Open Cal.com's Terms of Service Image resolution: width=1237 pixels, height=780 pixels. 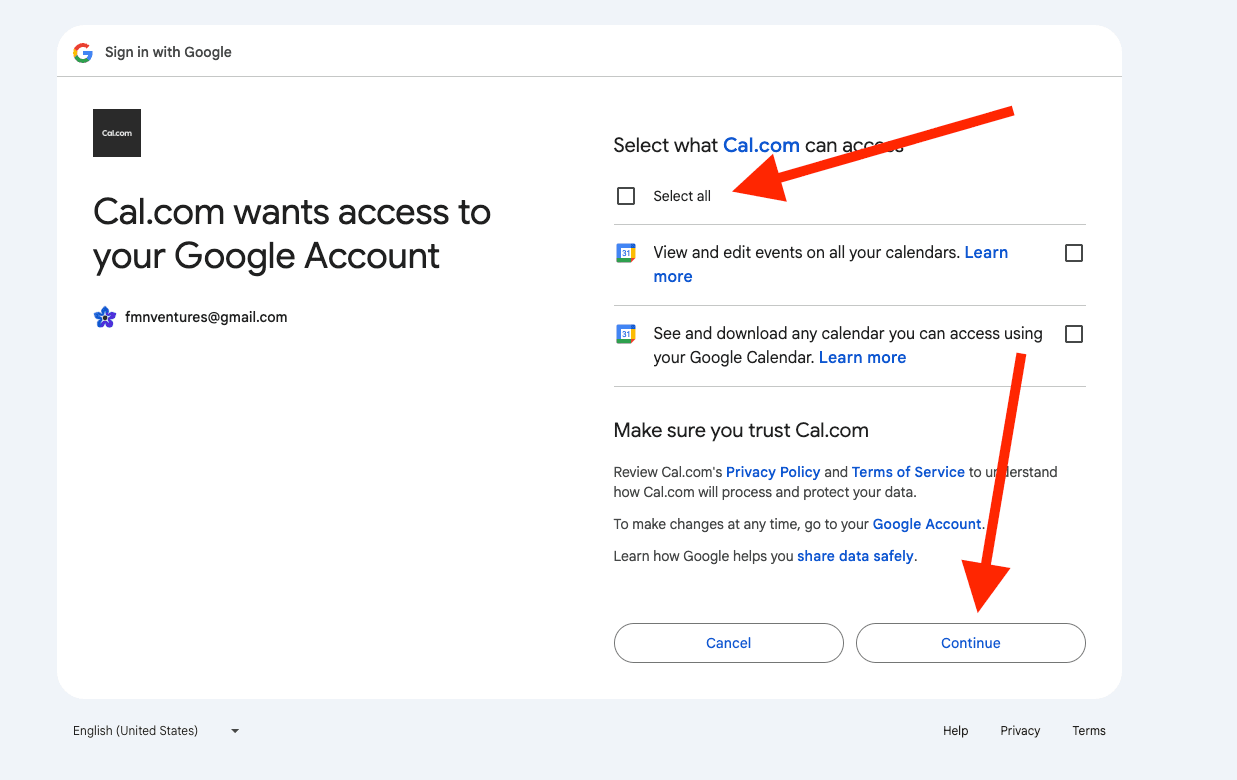[907, 471]
